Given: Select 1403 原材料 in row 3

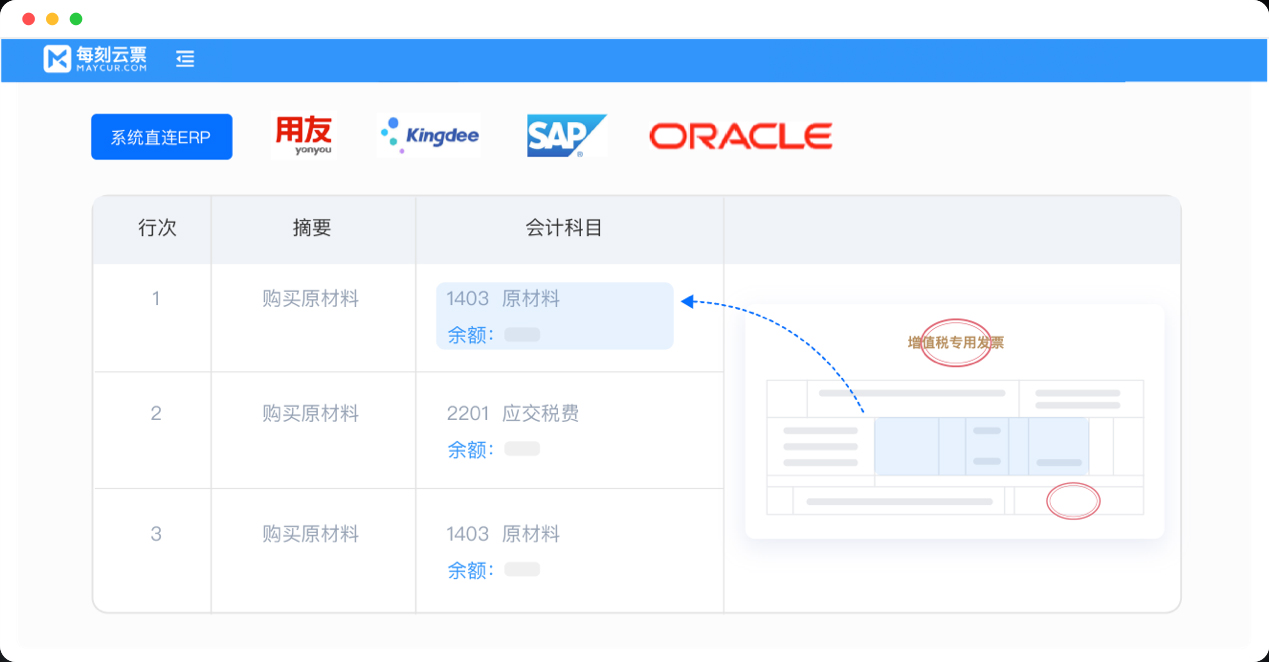Looking at the screenshot, I should pyautogui.click(x=502, y=534).
